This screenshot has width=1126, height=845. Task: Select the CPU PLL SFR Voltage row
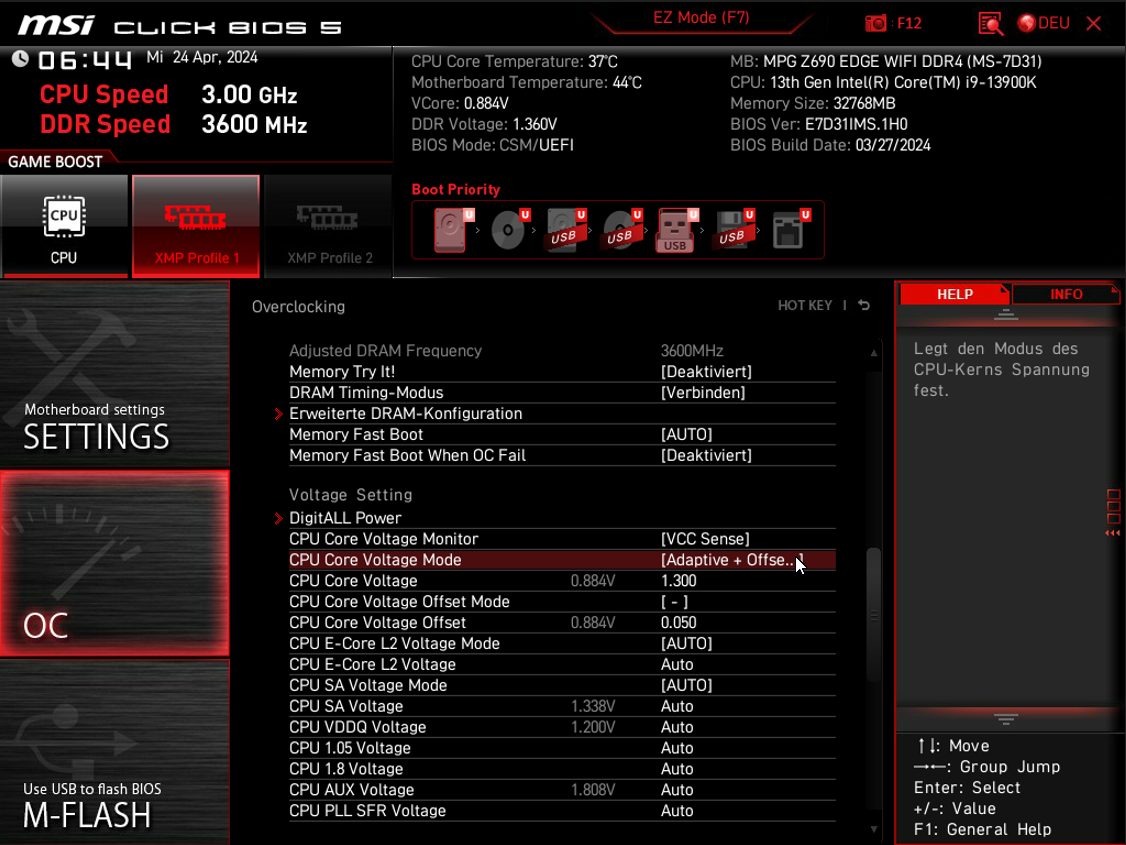[x=562, y=811]
